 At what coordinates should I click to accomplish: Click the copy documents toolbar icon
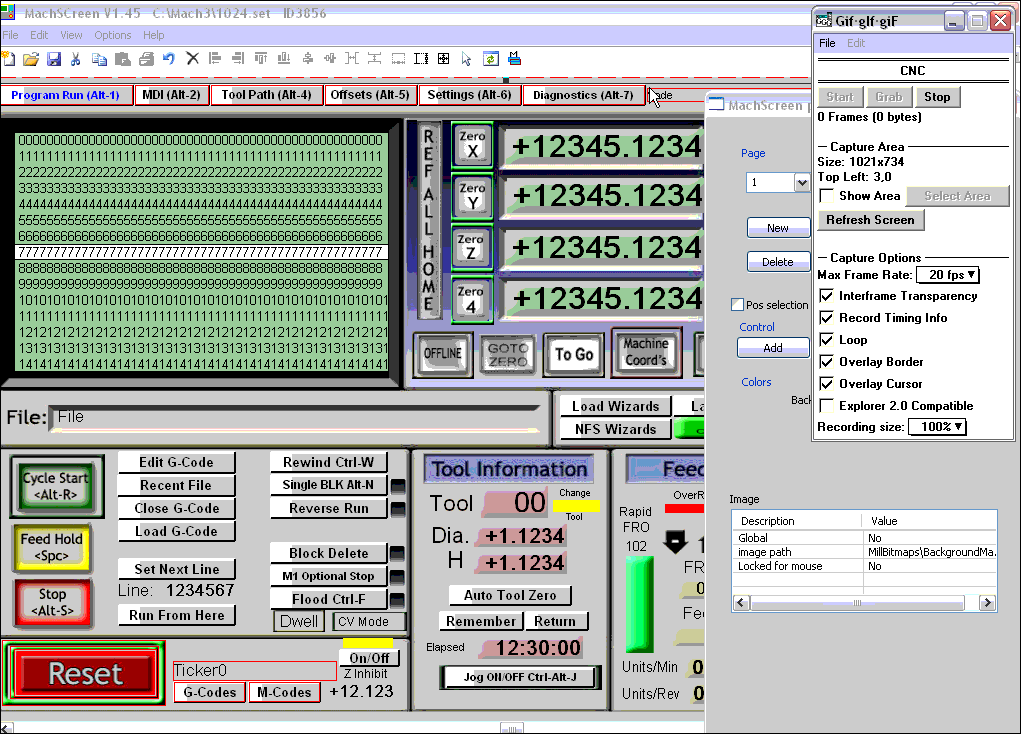point(99,59)
